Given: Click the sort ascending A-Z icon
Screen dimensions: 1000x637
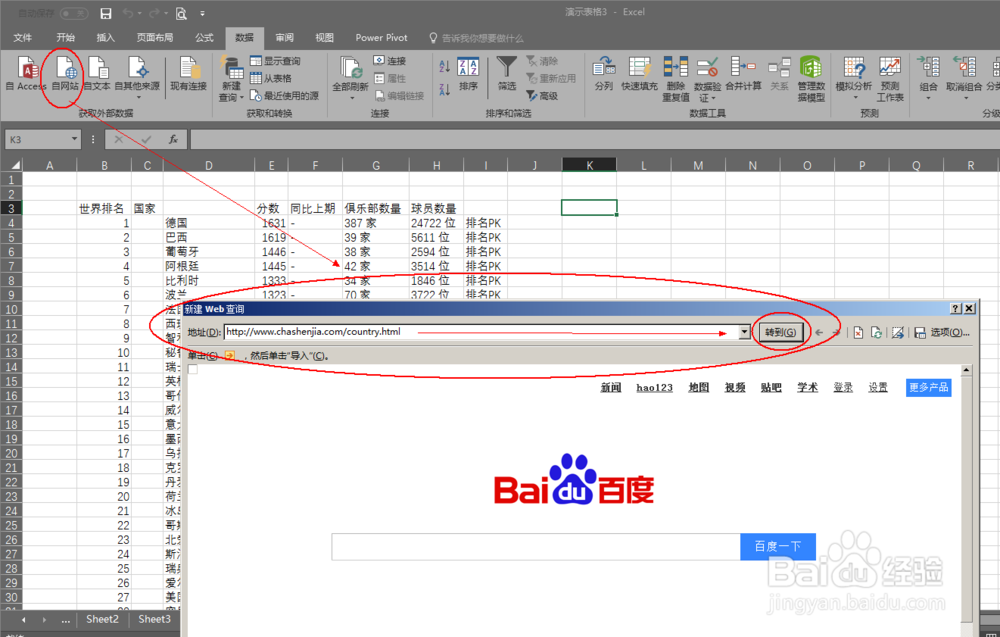Looking at the screenshot, I should pyautogui.click(x=445, y=66).
